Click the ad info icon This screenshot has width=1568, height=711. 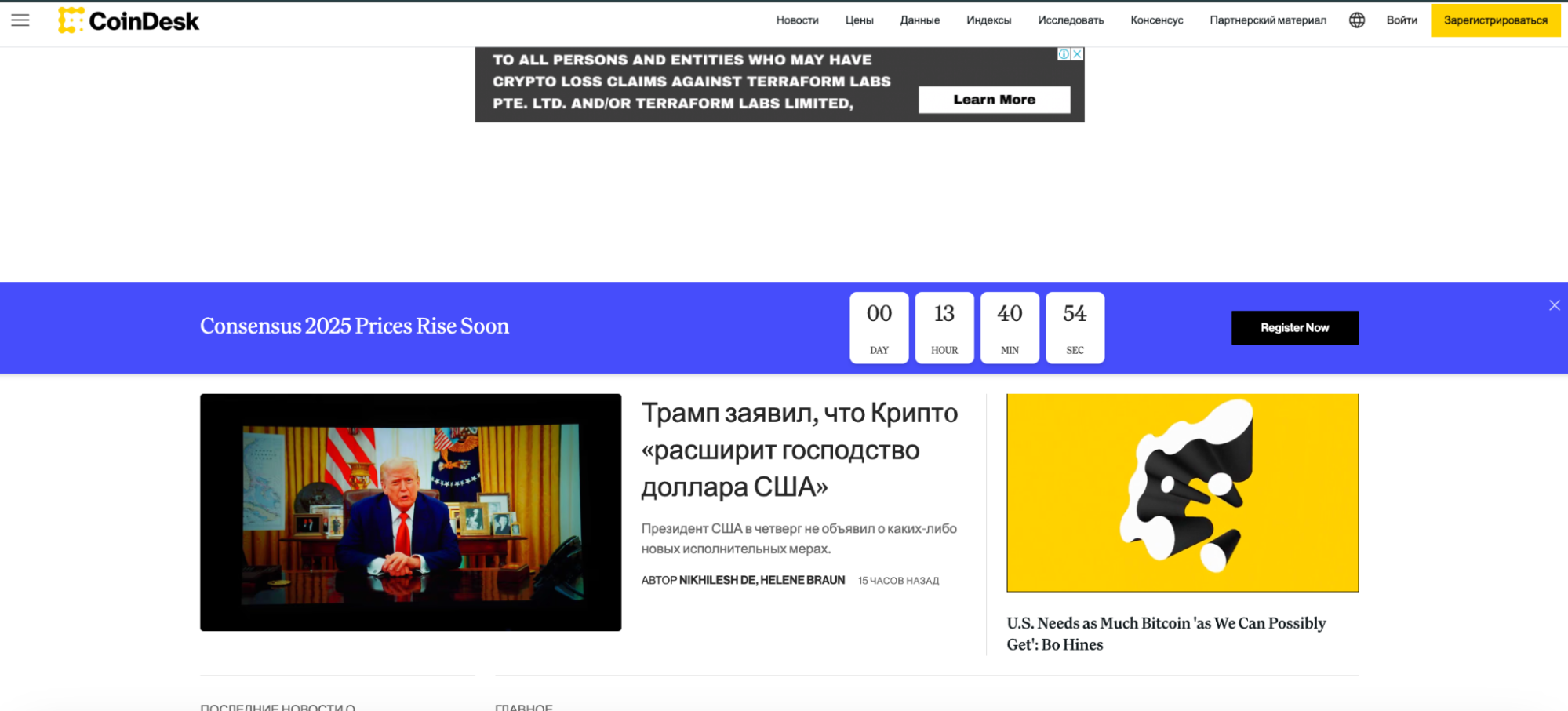pyautogui.click(x=1064, y=54)
